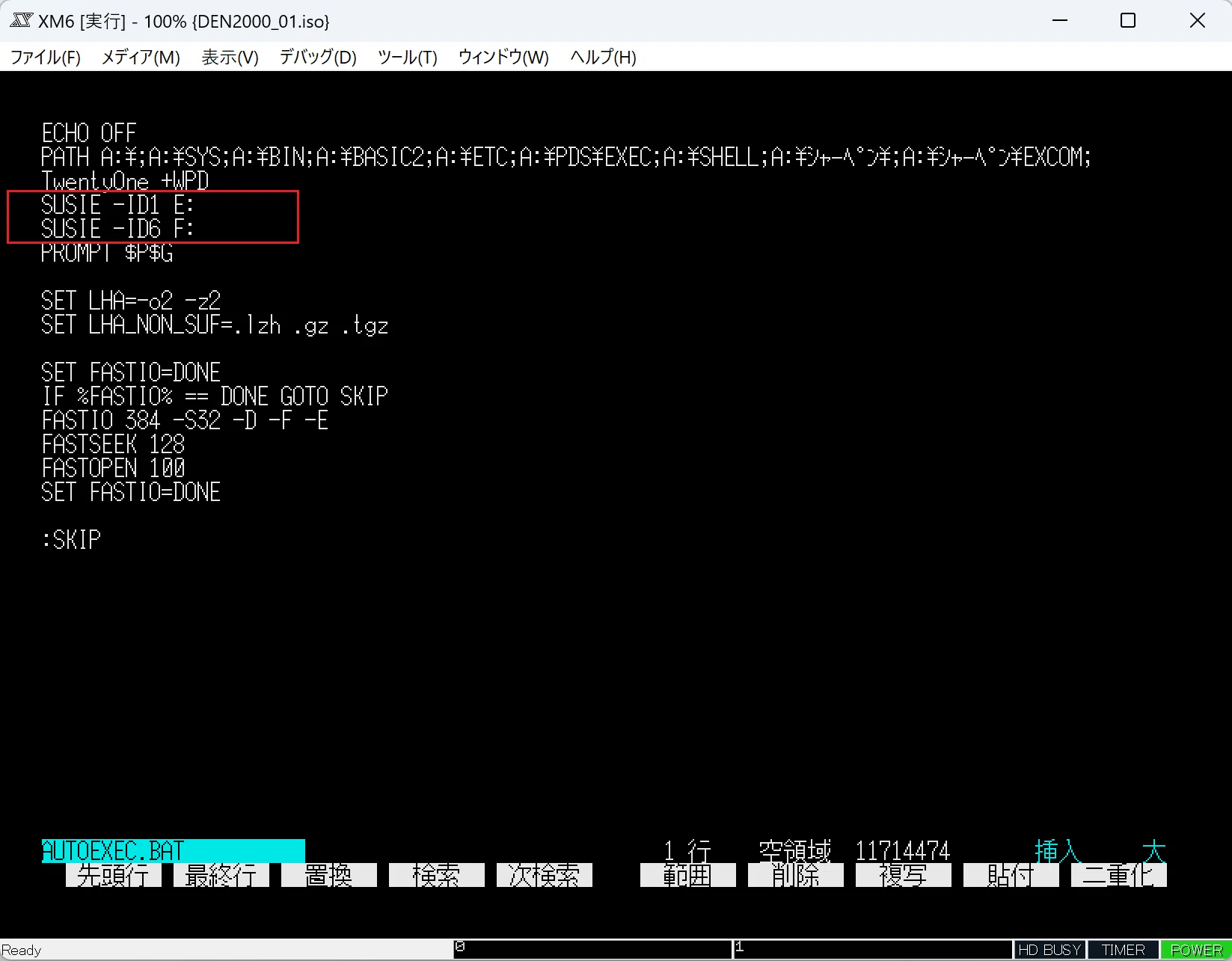Click the 貼付 function key button
The width and height of the screenshot is (1232, 961).
(x=1011, y=875)
